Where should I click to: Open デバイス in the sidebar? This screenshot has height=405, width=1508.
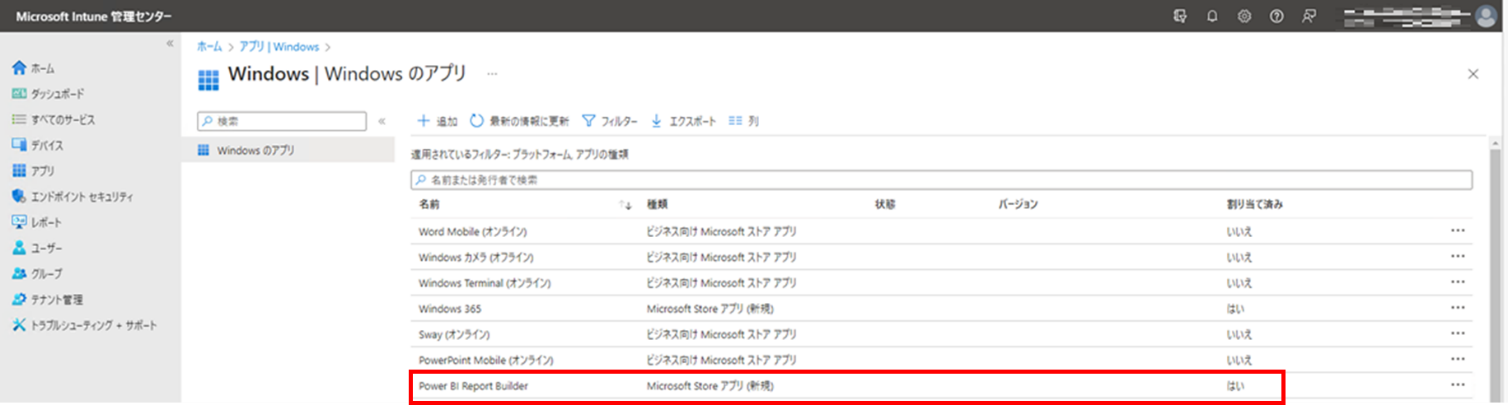(x=37, y=145)
